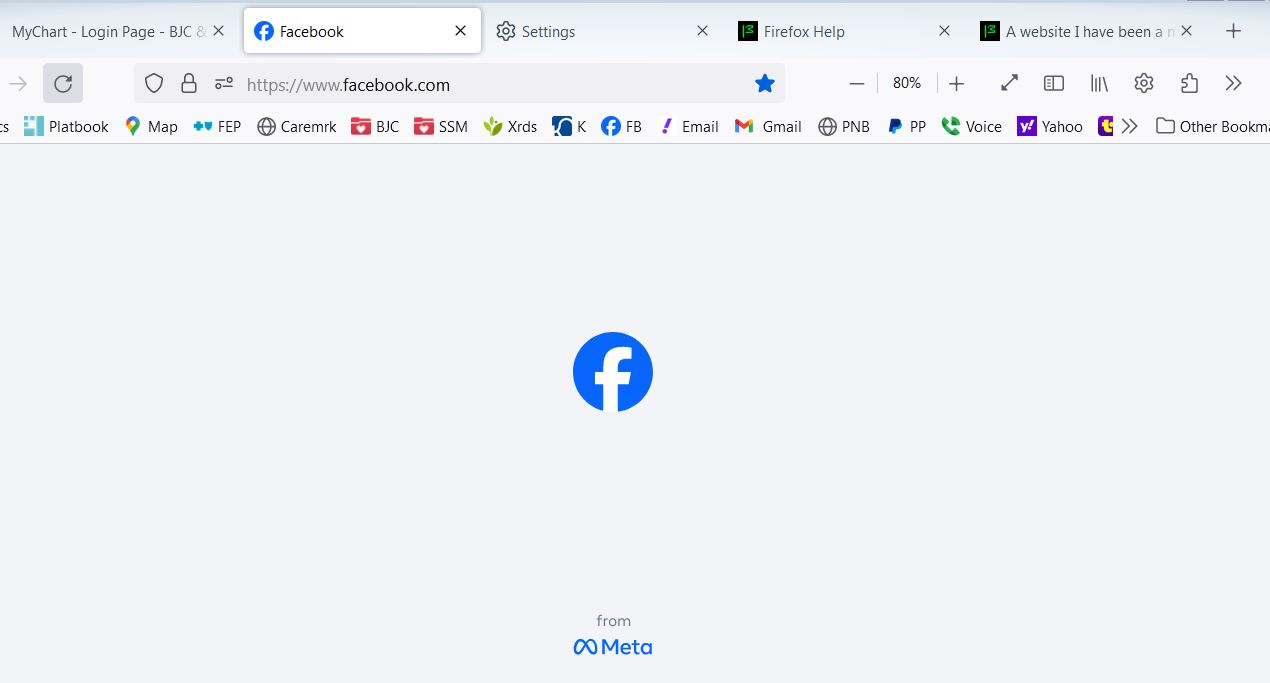Zoom in with the plus button

coord(956,84)
